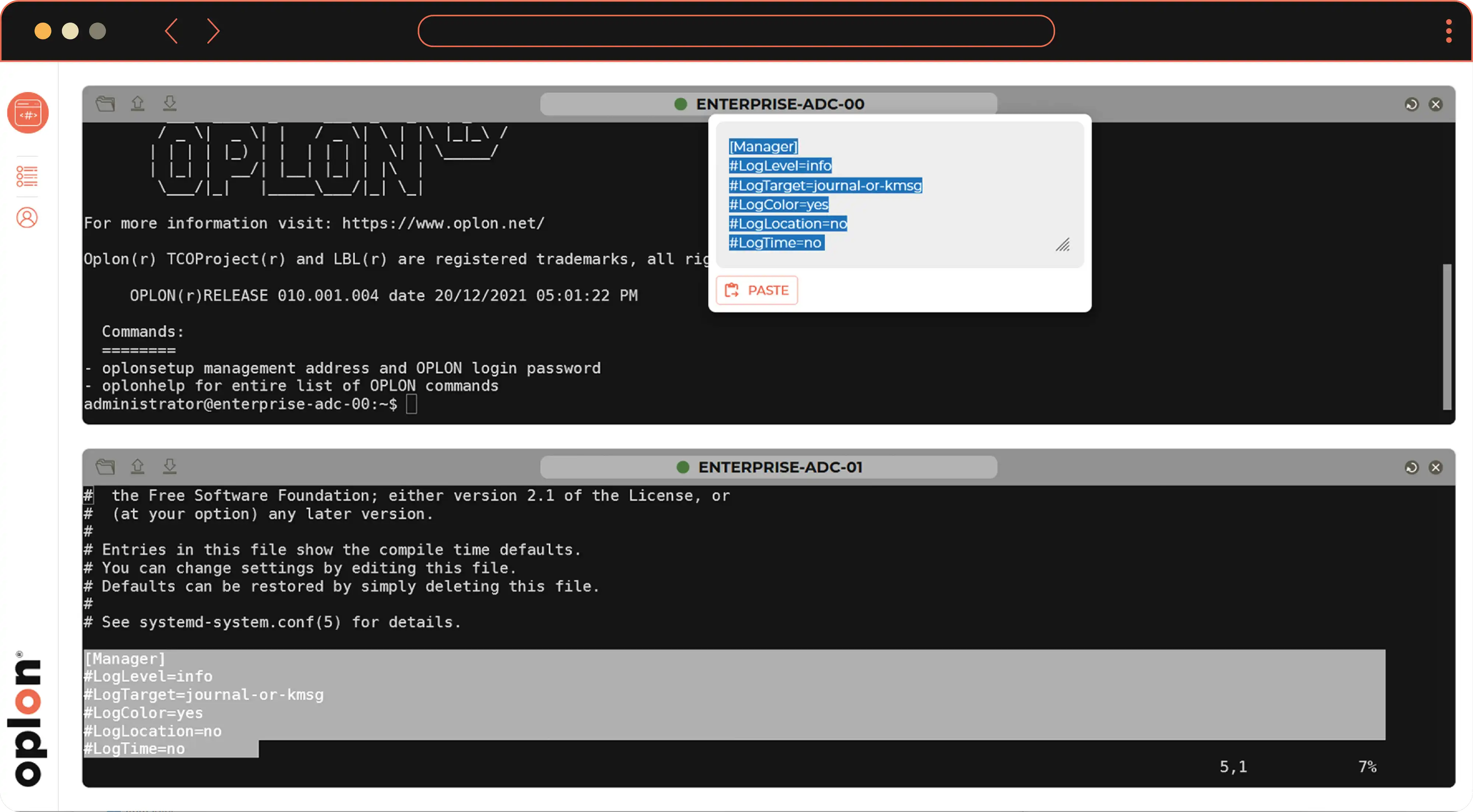1473x812 pixels.
Task: Click upload icon in ENTERPRISE-ADC-01 panel
Action: click(x=137, y=466)
